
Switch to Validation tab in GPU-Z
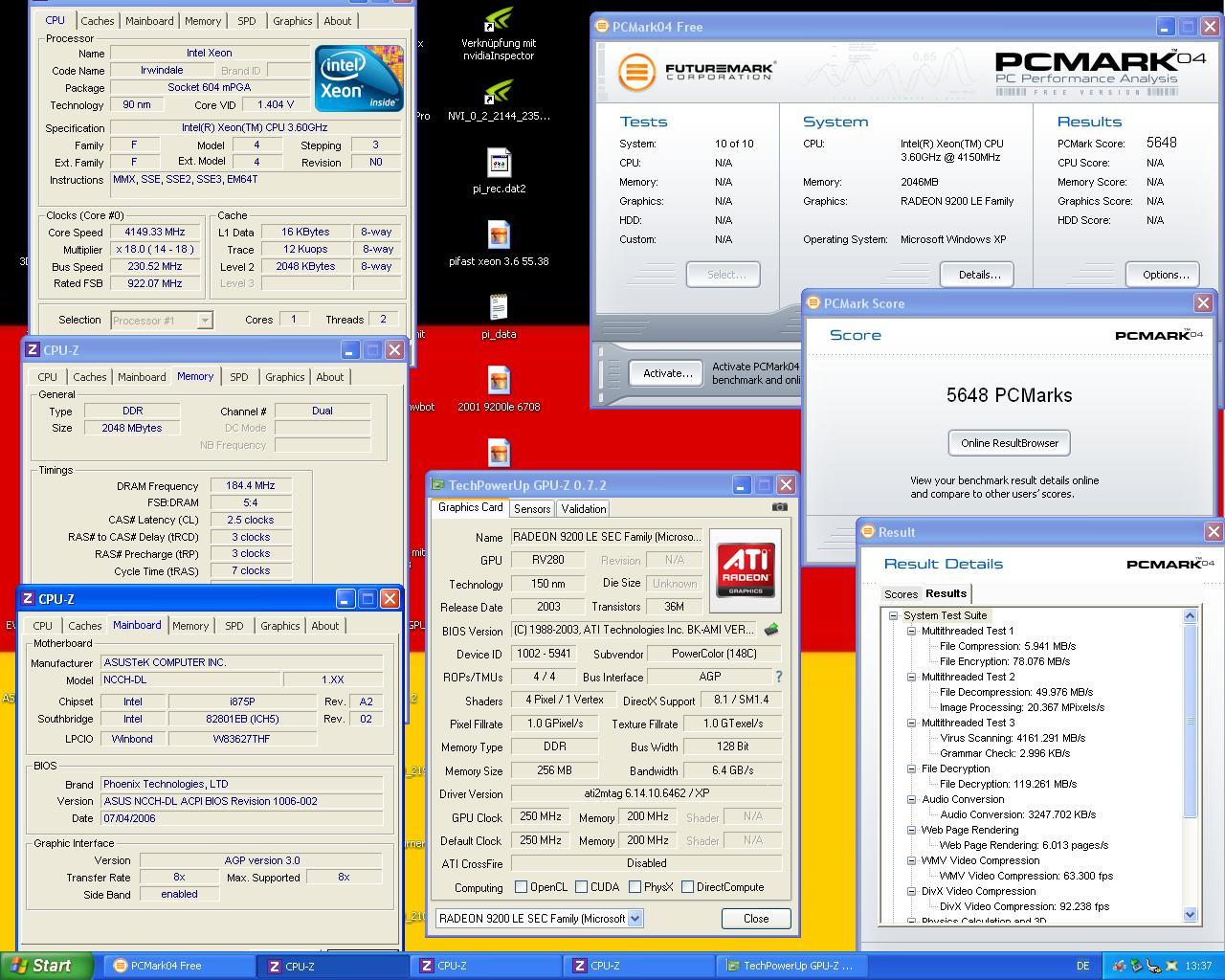(x=583, y=509)
